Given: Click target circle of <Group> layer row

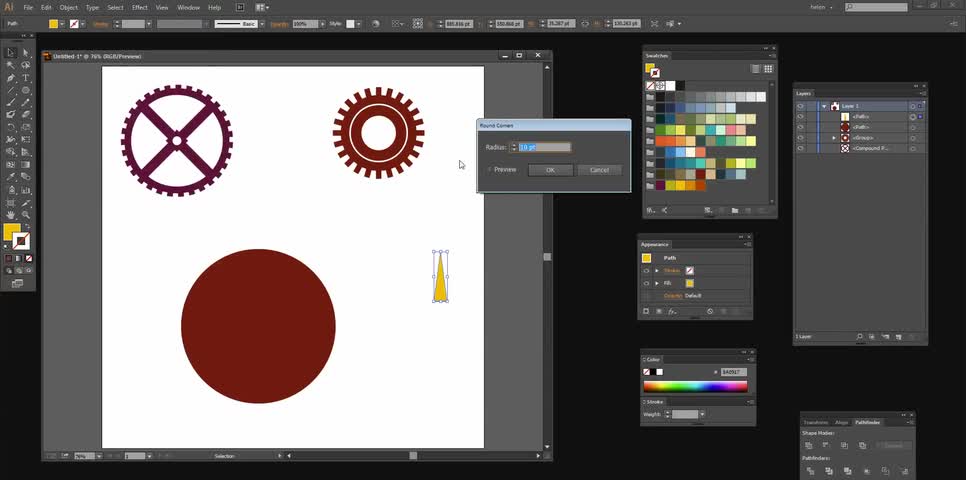Looking at the screenshot, I should [912, 138].
